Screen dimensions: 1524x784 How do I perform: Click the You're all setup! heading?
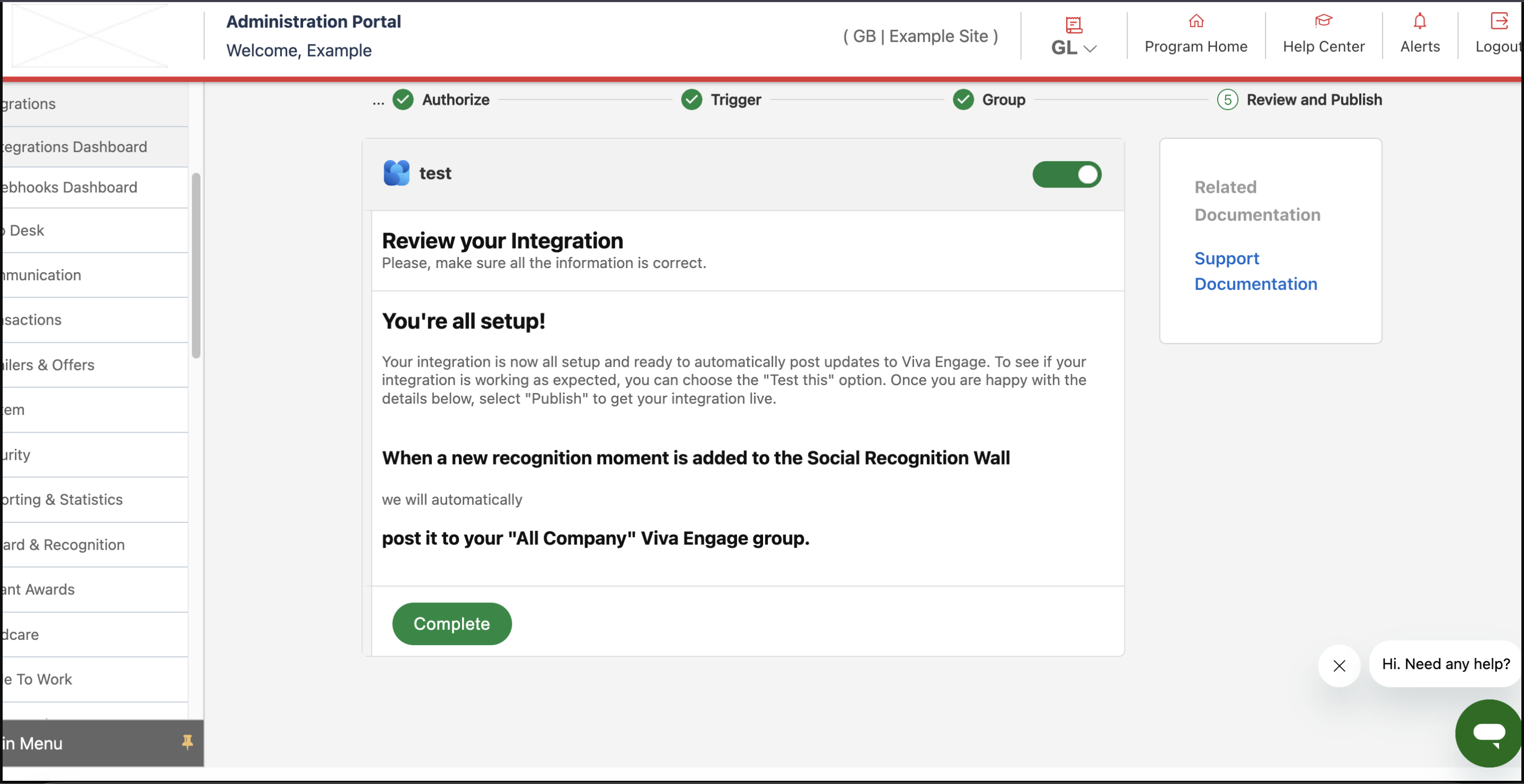coord(463,321)
